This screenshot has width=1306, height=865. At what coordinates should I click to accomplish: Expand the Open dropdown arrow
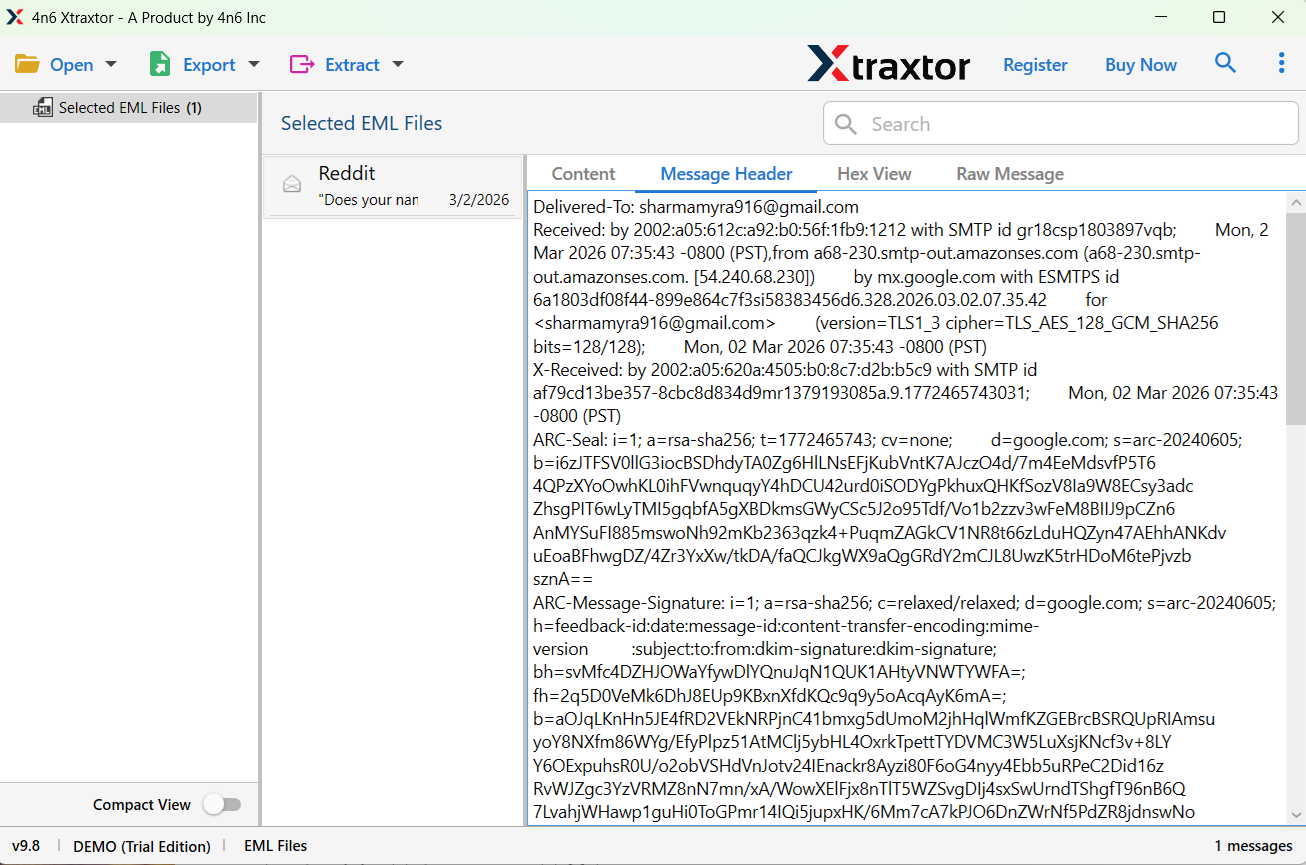[x=111, y=65]
